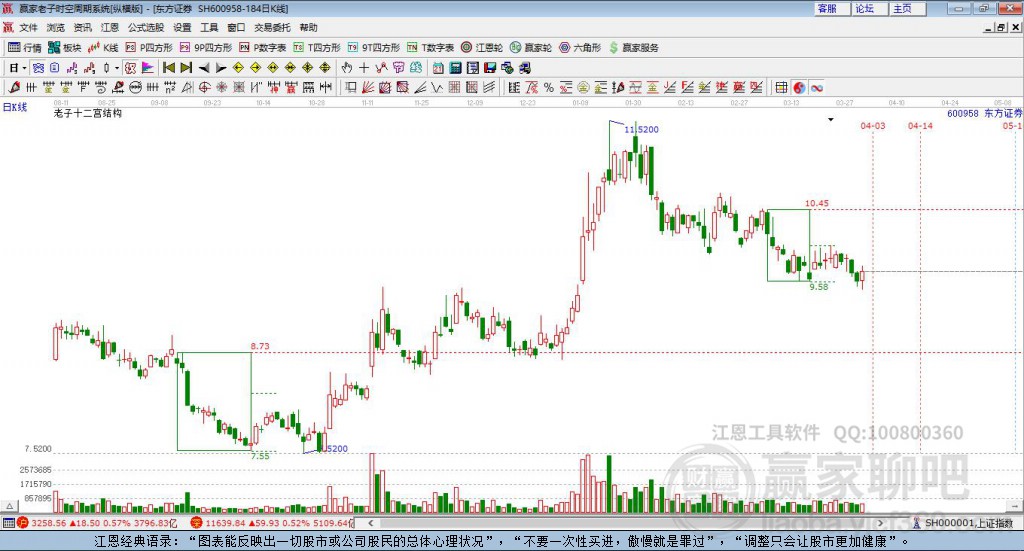Jump to last bar icon
Image resolution: width=1024 pixels, height=551 pixels.
tap(186, 68)
